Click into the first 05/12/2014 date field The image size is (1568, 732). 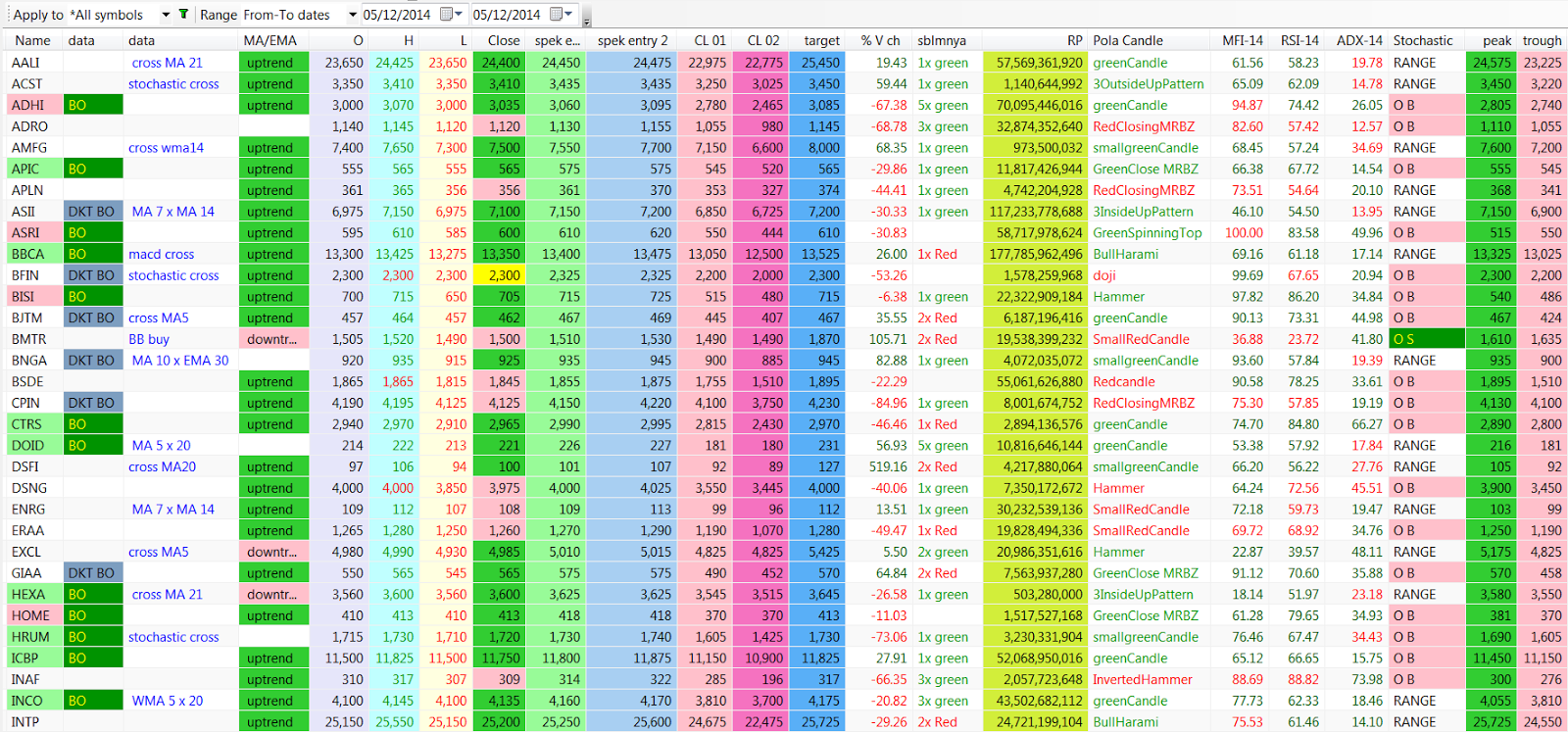pyautogui.click(x=397, y=15)
